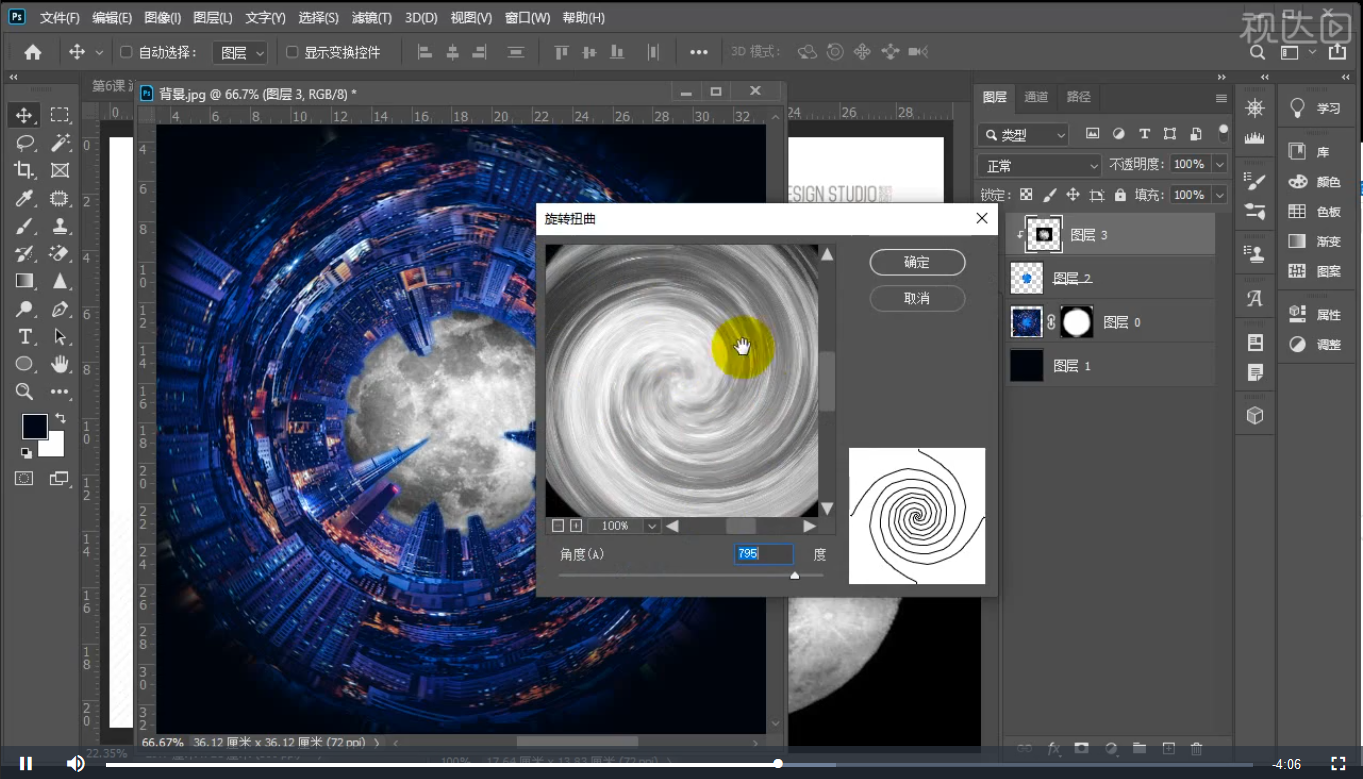
Task: Expand the 填充 fill dropdown arrow
Action: click(1219, 195)
